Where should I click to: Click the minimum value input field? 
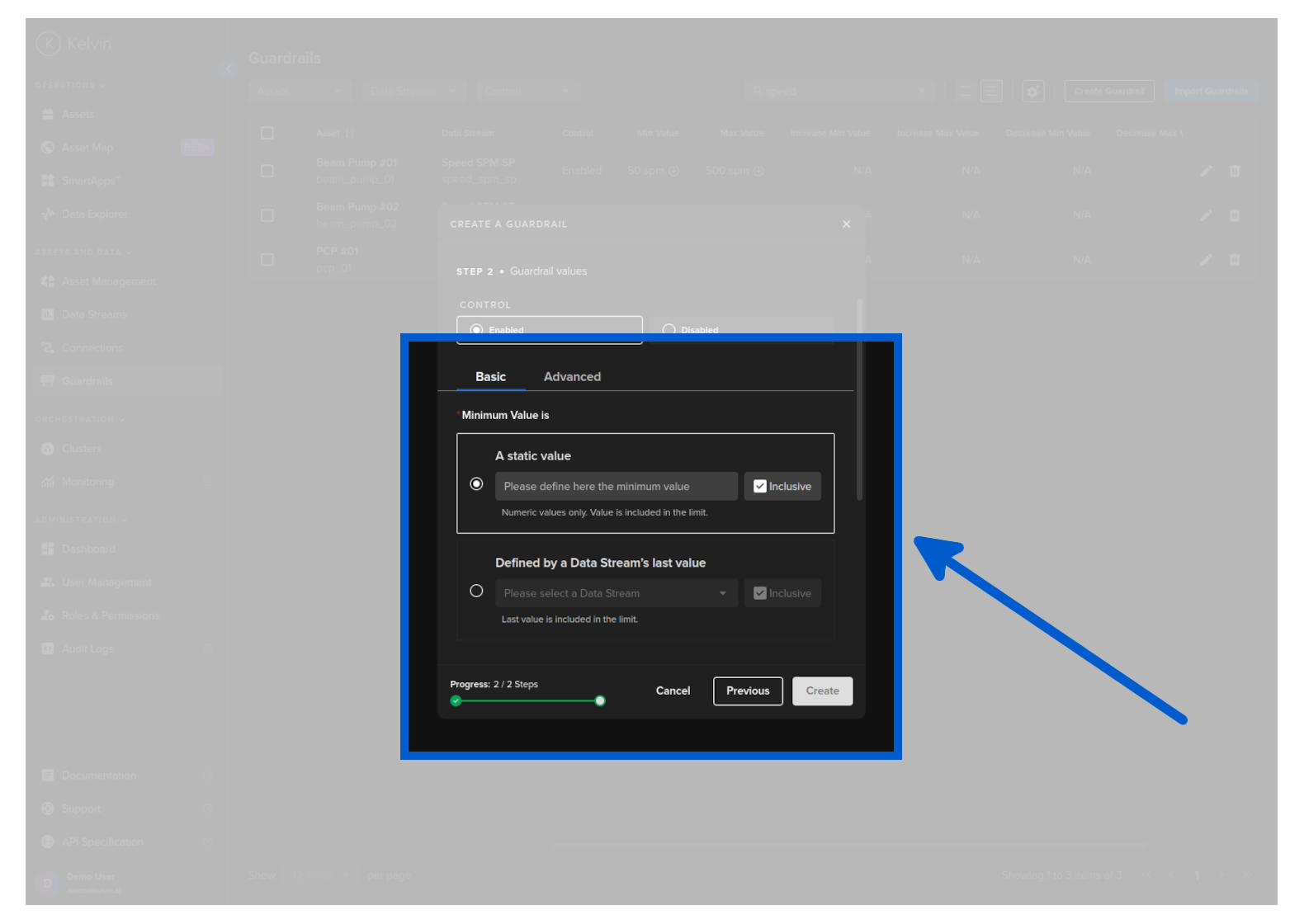616,487
